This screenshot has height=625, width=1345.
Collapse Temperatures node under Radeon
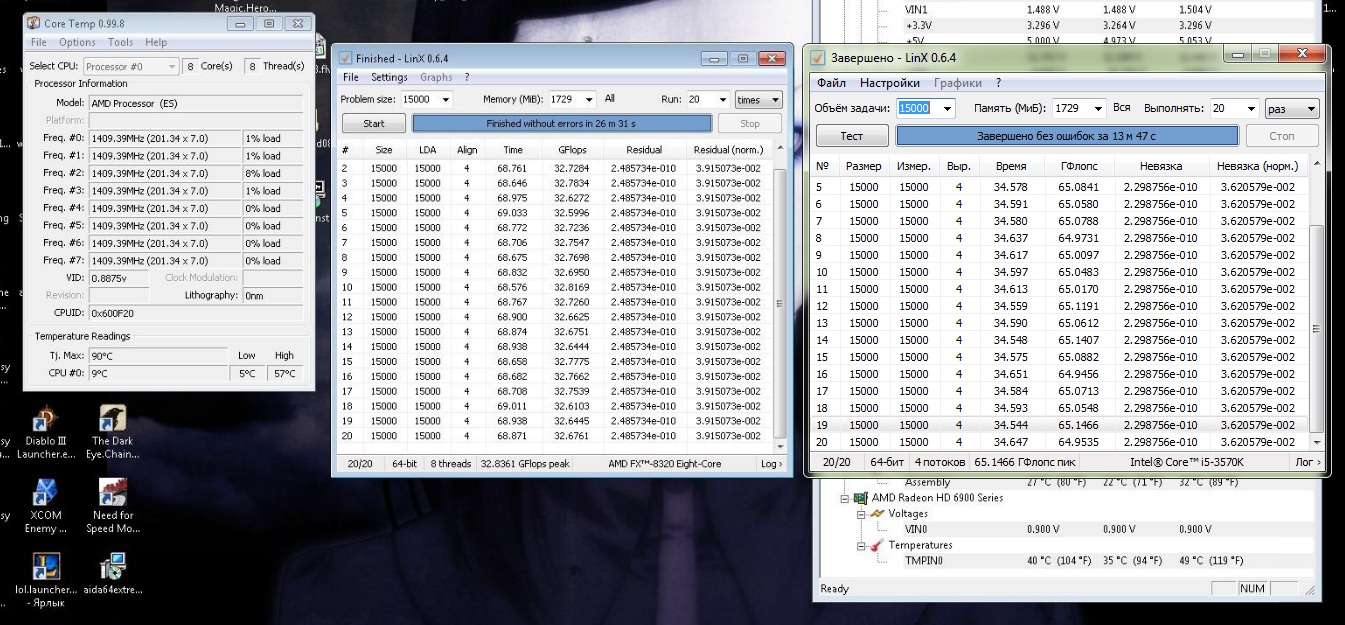(861, 546)
